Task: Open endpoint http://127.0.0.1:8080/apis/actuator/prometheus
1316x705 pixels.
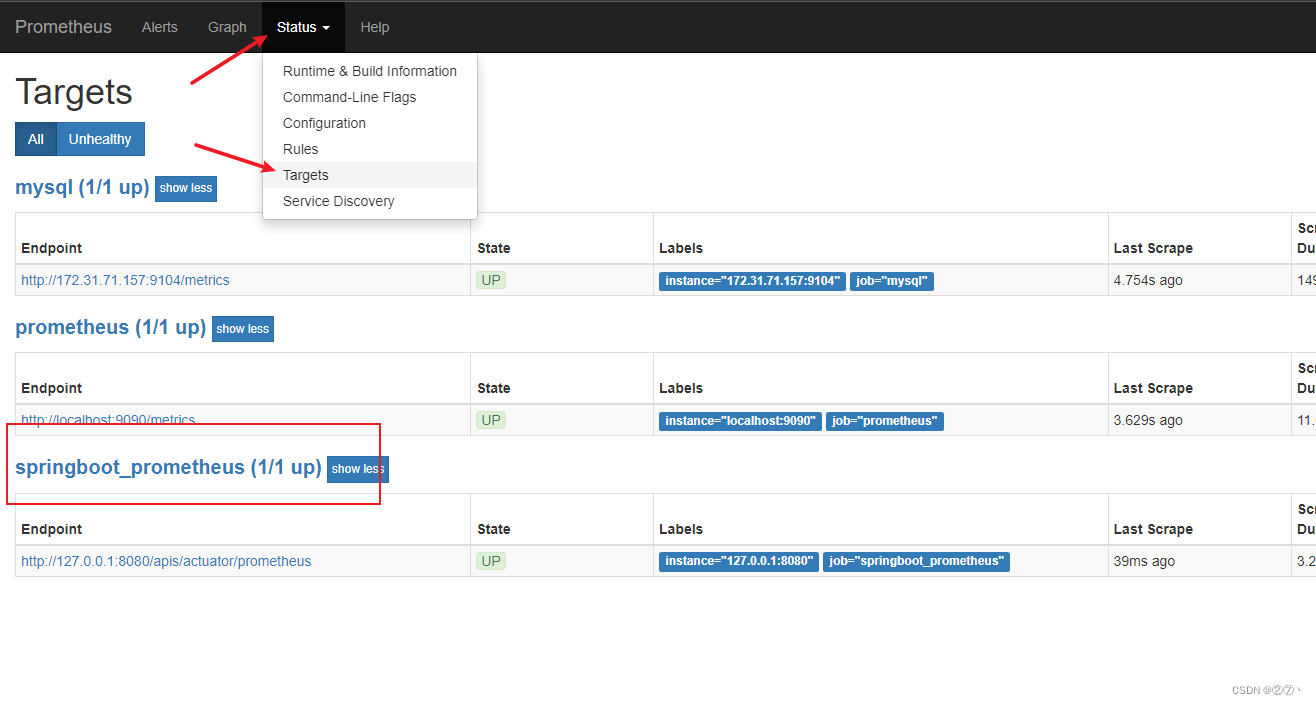Action: point(166,561)
